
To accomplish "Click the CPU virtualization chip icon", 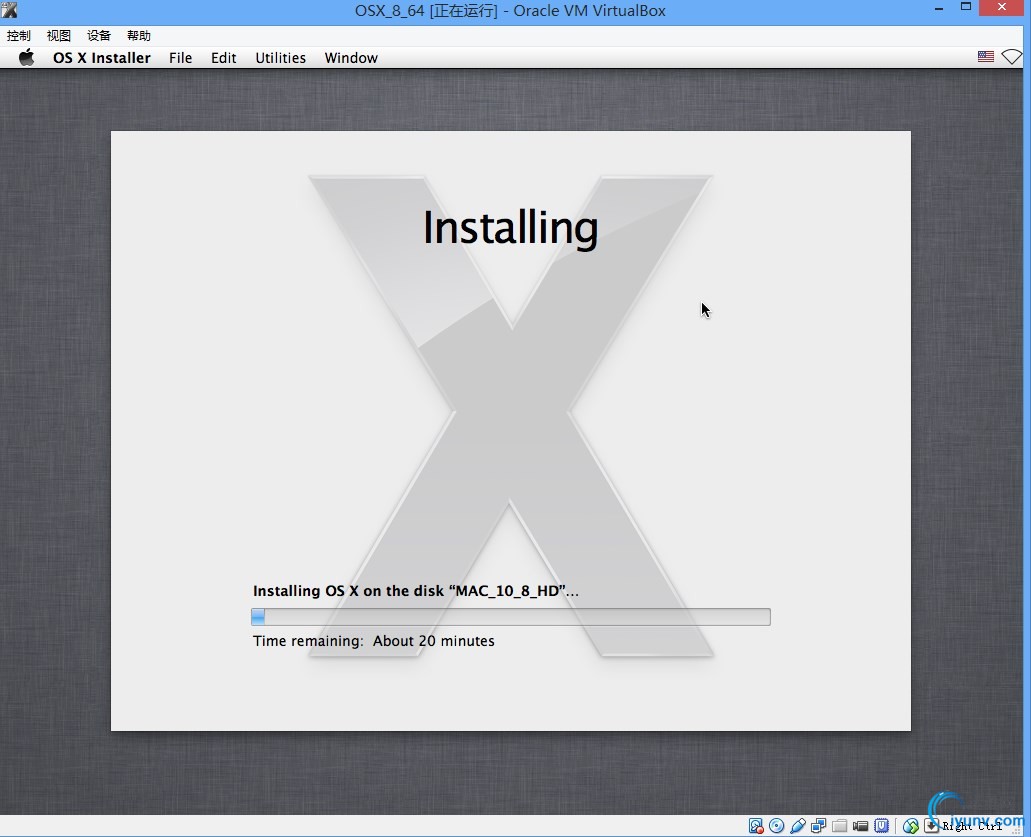I will 882,826.
